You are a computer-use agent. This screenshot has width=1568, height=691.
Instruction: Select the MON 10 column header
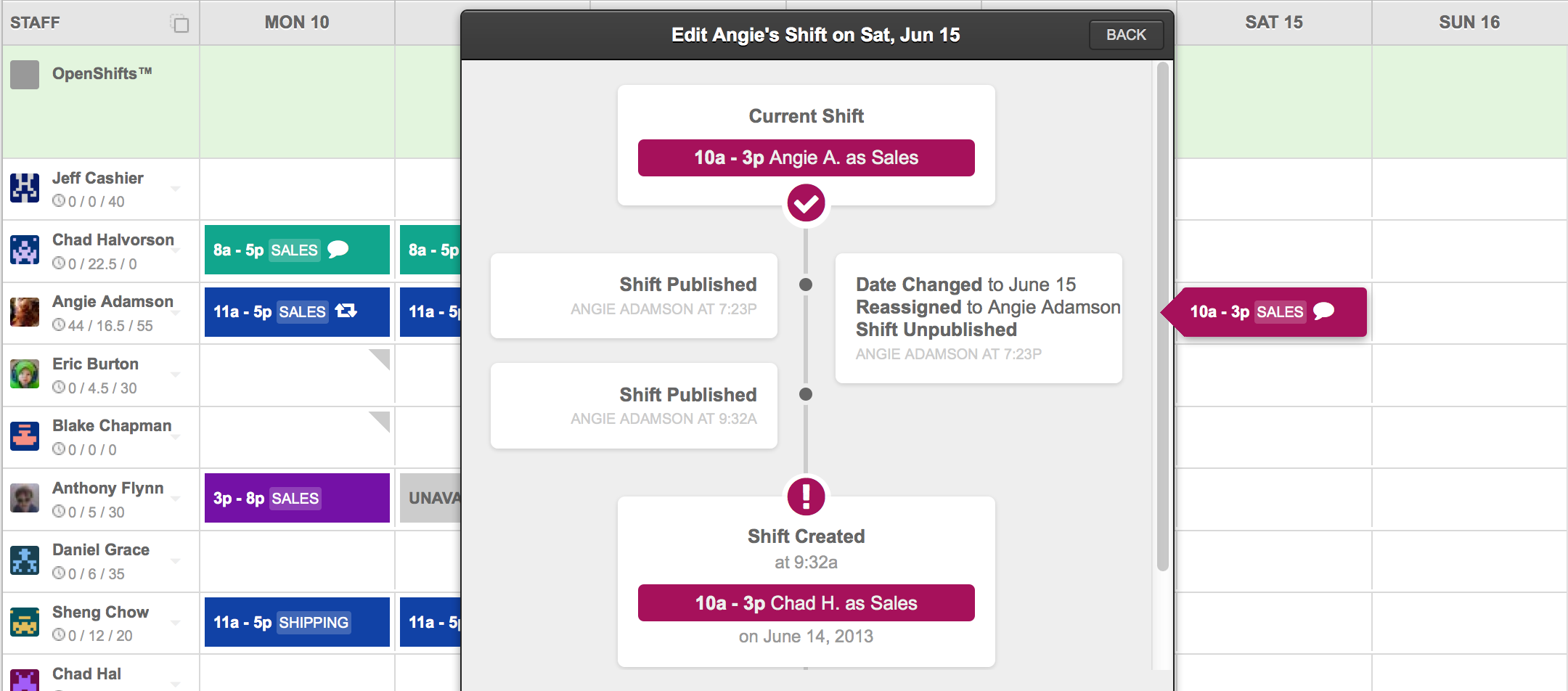[x=297, y=23]
